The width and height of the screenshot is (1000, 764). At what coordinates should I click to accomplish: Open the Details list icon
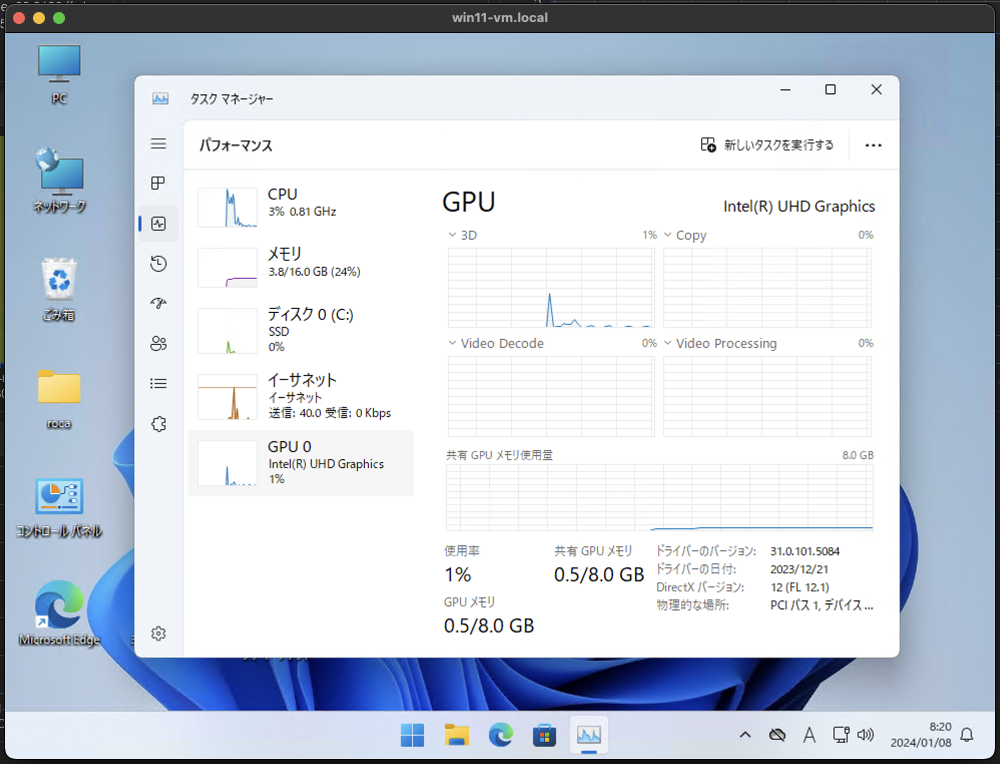pos(158,383)
